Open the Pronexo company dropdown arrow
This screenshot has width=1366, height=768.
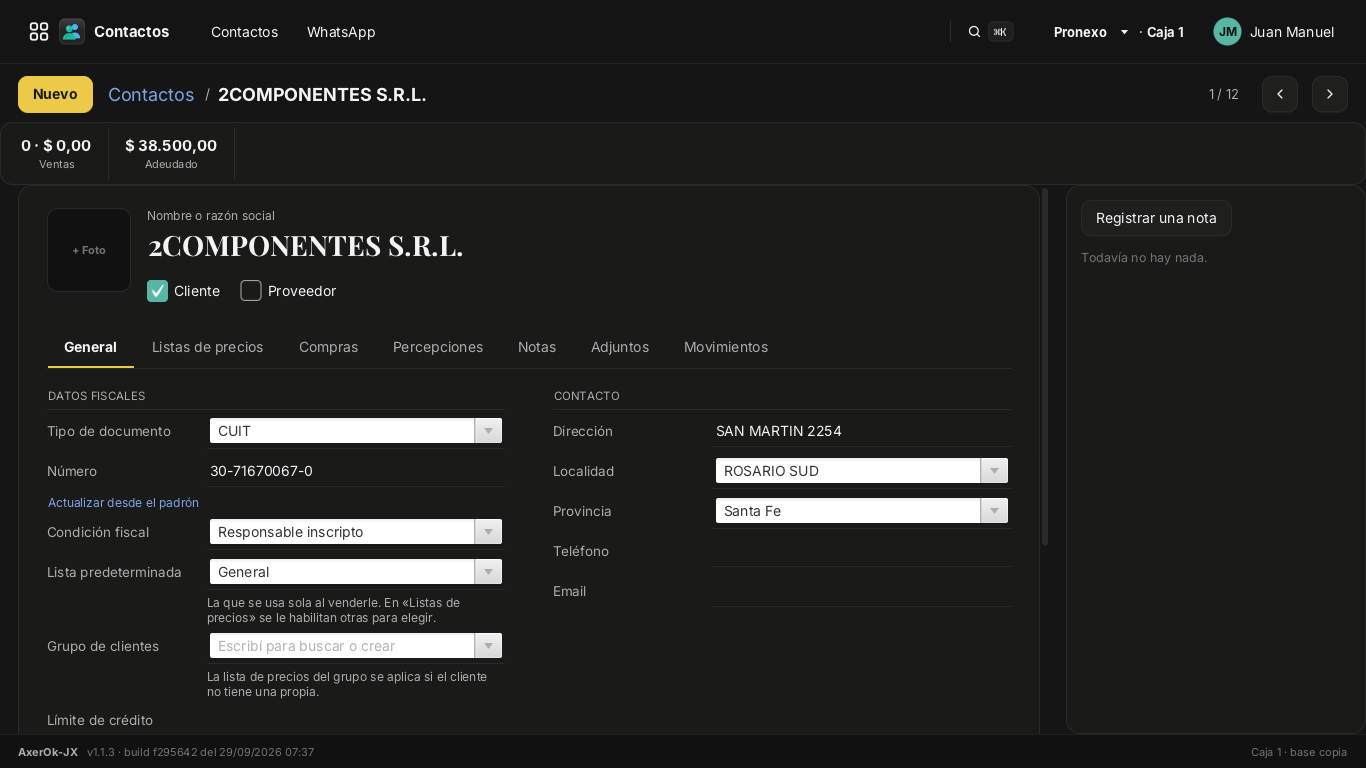(x=1124, y=32)
